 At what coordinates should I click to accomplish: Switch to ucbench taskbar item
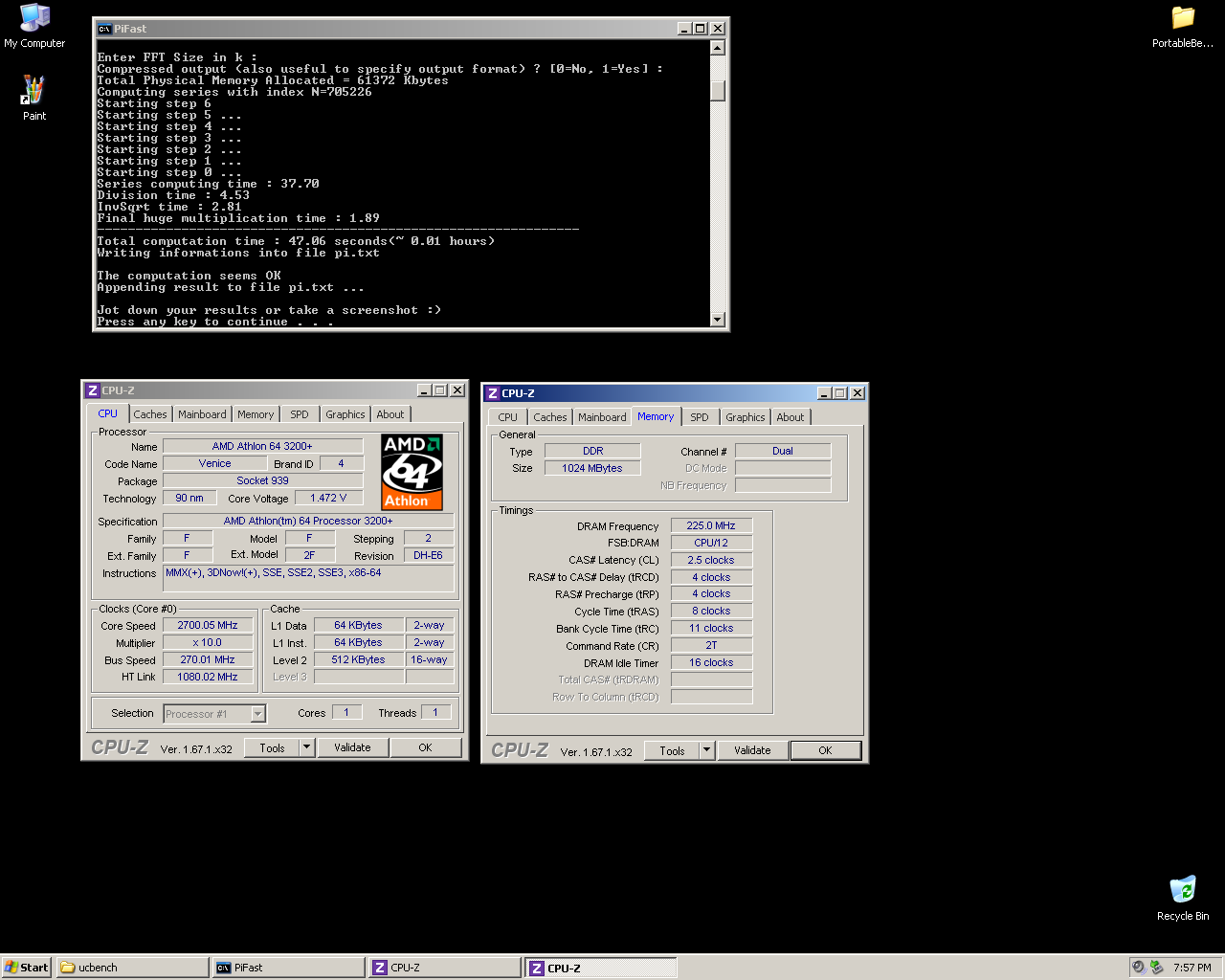(x=132, y=968)
